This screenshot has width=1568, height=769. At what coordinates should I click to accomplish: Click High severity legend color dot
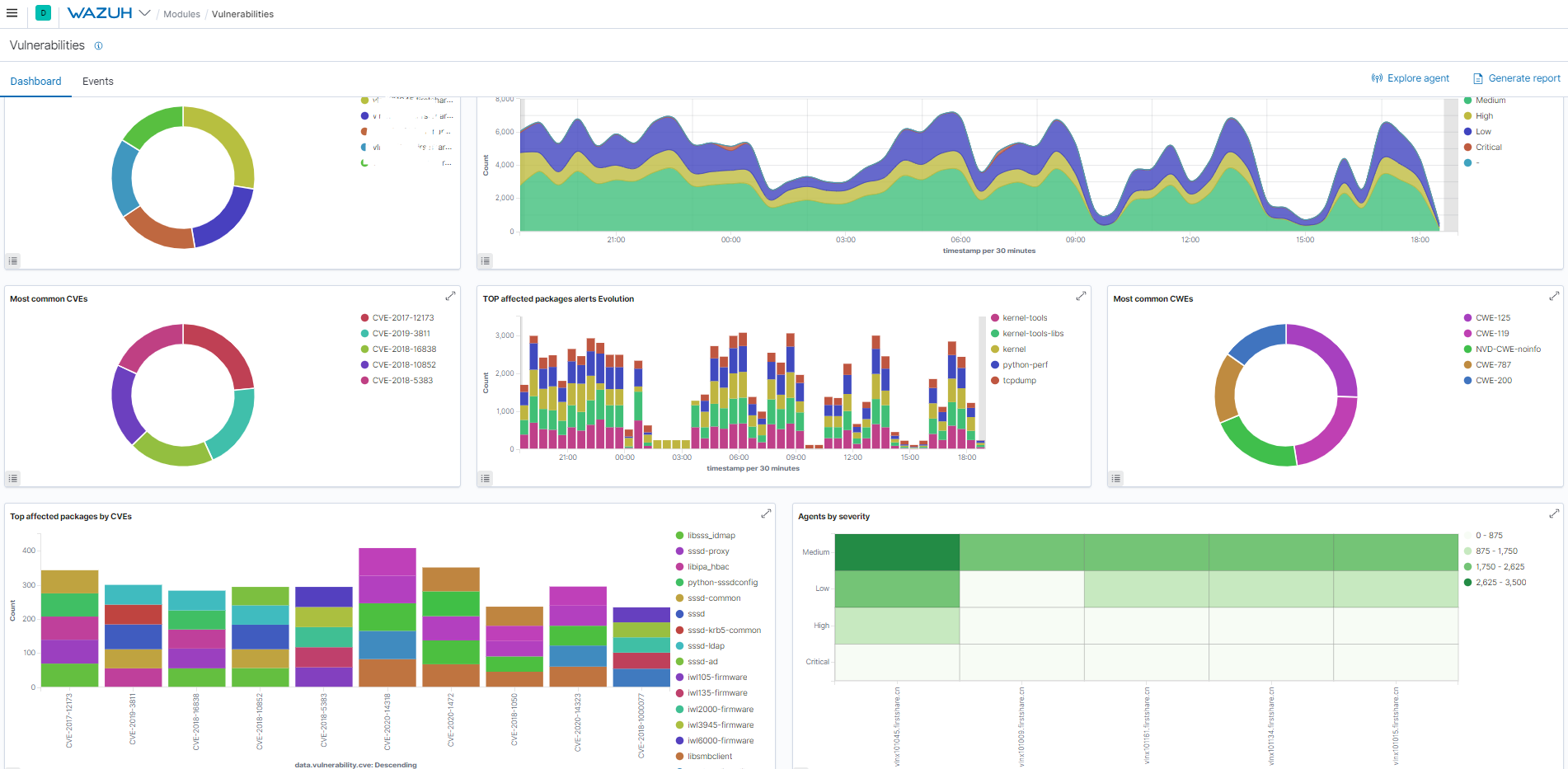click(1467, 116)
